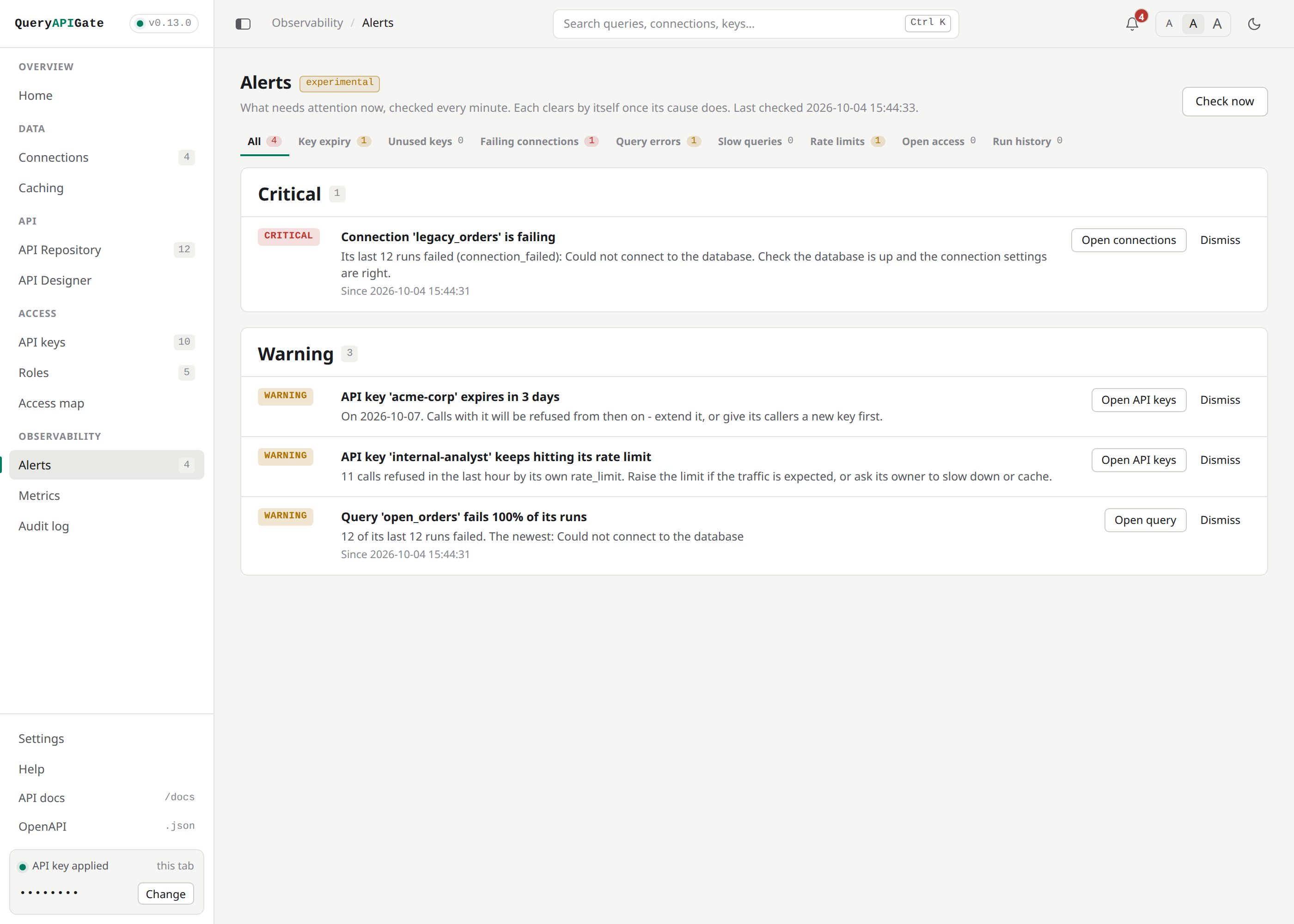The height and width of the screenshot is (924, 1294).
Task: Open API docs link
Action: pyautogui.click(x=106, y=798)
